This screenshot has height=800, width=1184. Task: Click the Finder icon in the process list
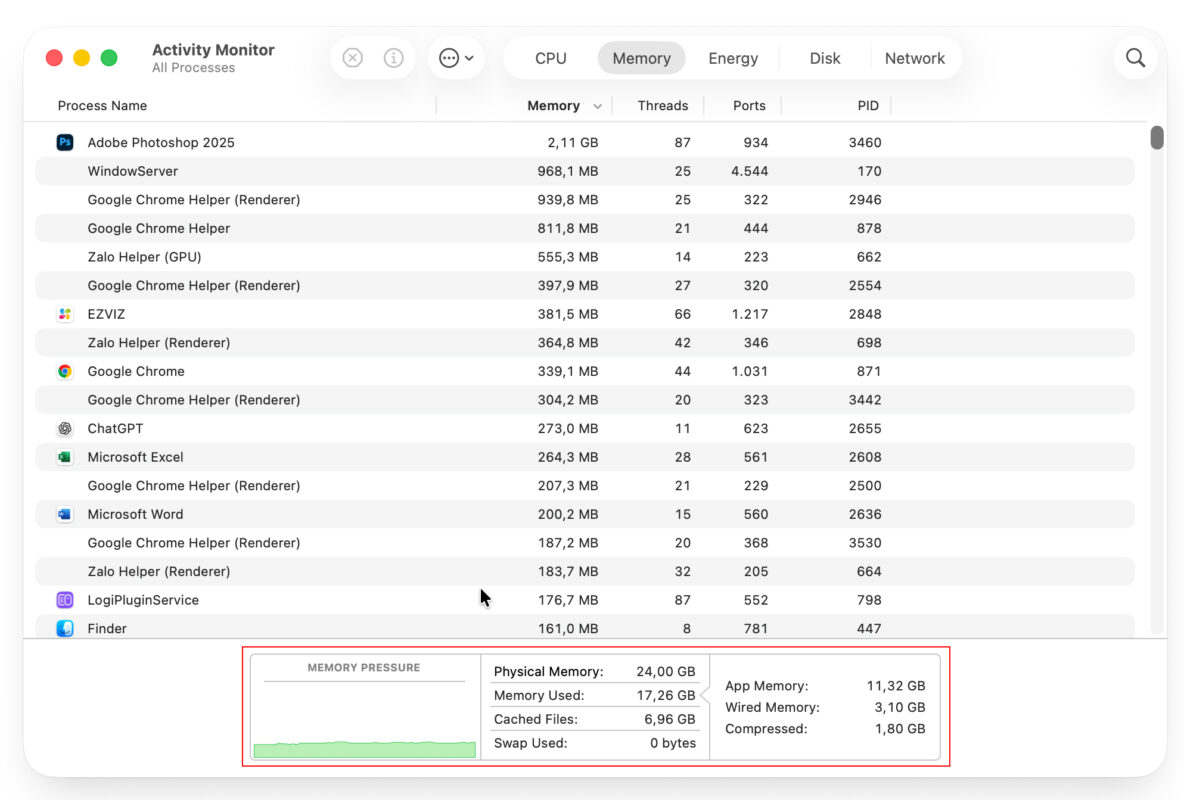coord(64,628)
